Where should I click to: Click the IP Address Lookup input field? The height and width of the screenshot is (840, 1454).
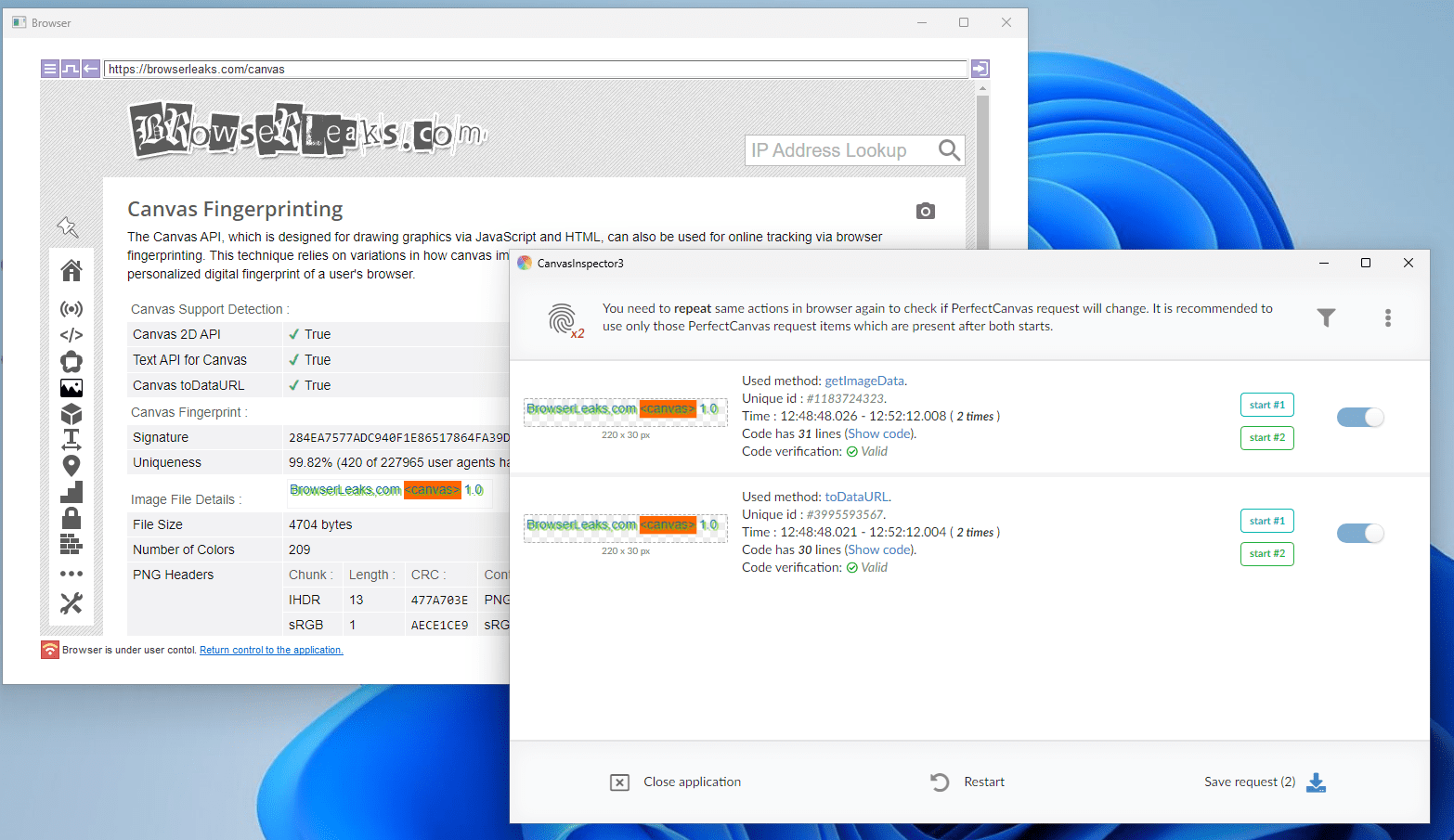(x=836, y=150)
